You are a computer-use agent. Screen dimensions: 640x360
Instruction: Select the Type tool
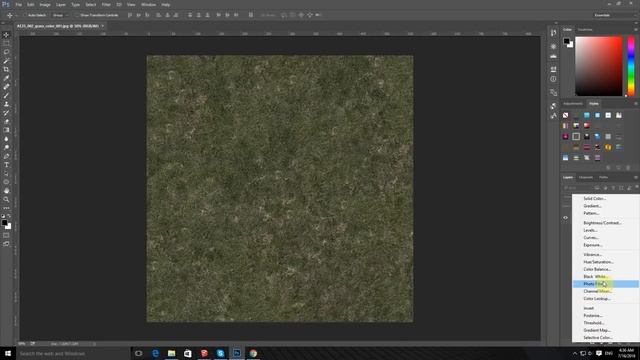6,165
